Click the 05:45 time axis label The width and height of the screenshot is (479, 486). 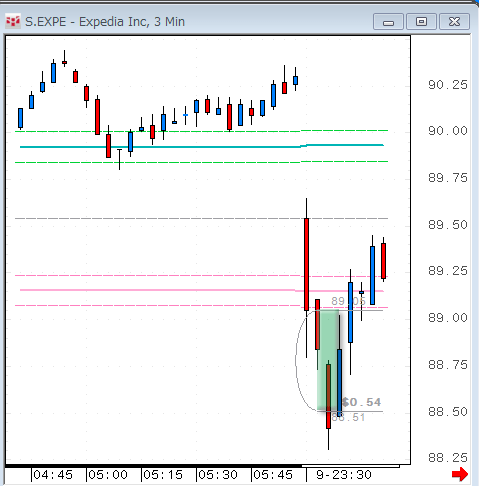273,475
